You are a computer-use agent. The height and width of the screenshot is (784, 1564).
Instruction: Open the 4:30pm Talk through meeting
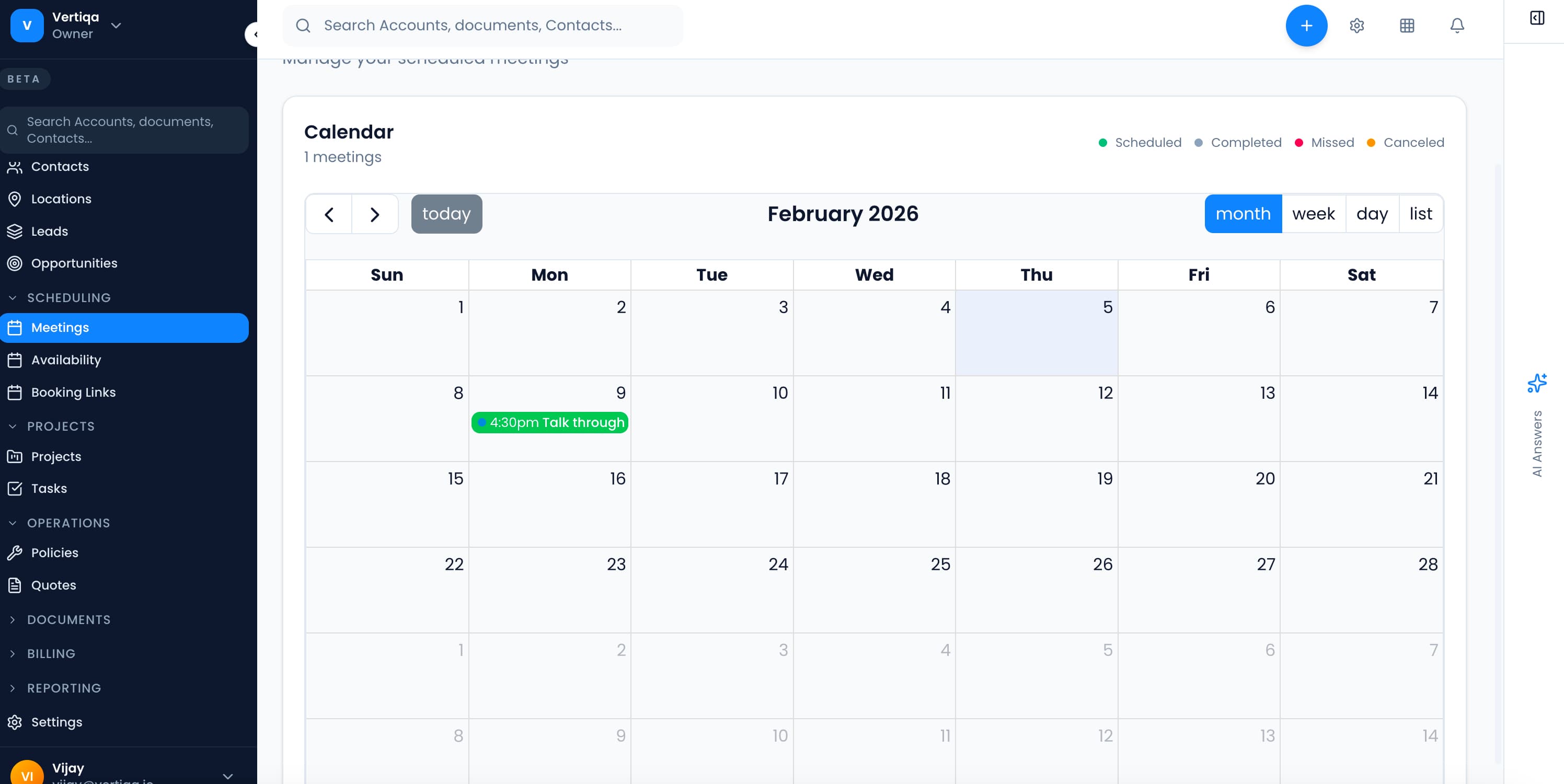point(549,423)
